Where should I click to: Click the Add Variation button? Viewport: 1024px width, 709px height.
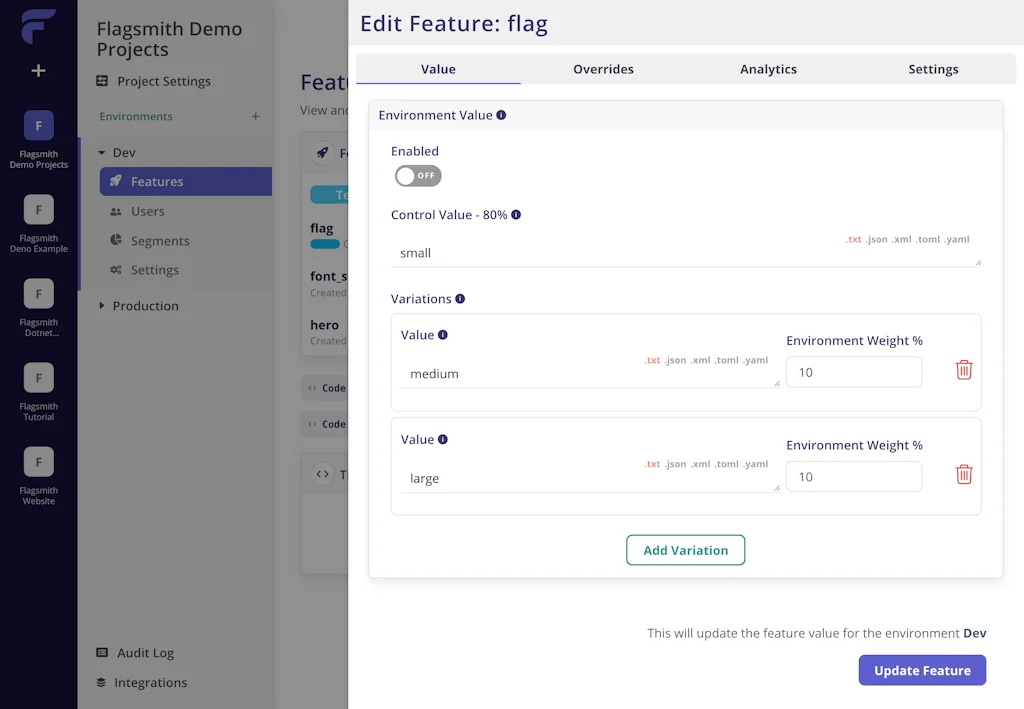pos(685,550)
